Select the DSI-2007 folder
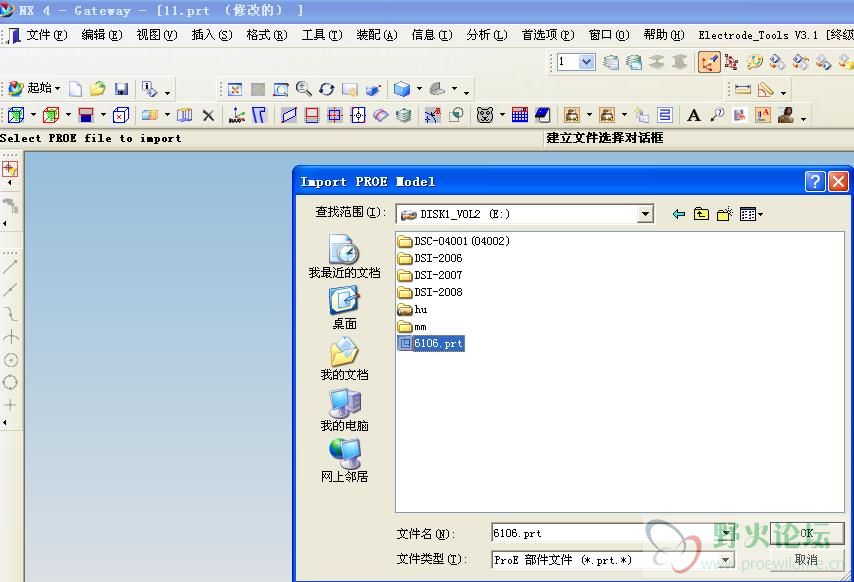854x582 pixels. point(430,275)
